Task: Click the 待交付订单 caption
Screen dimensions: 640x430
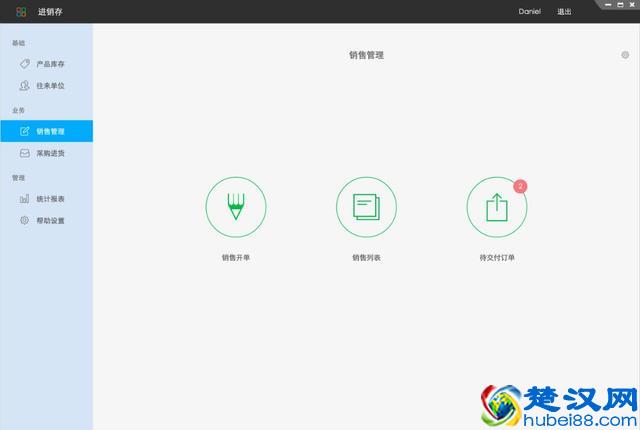Action: [x=497, y=257]
